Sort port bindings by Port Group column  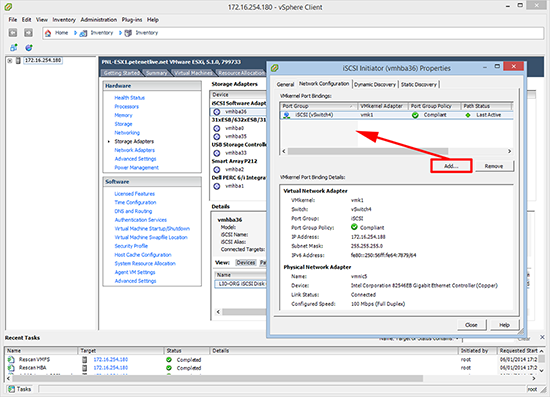click(318, 106)
